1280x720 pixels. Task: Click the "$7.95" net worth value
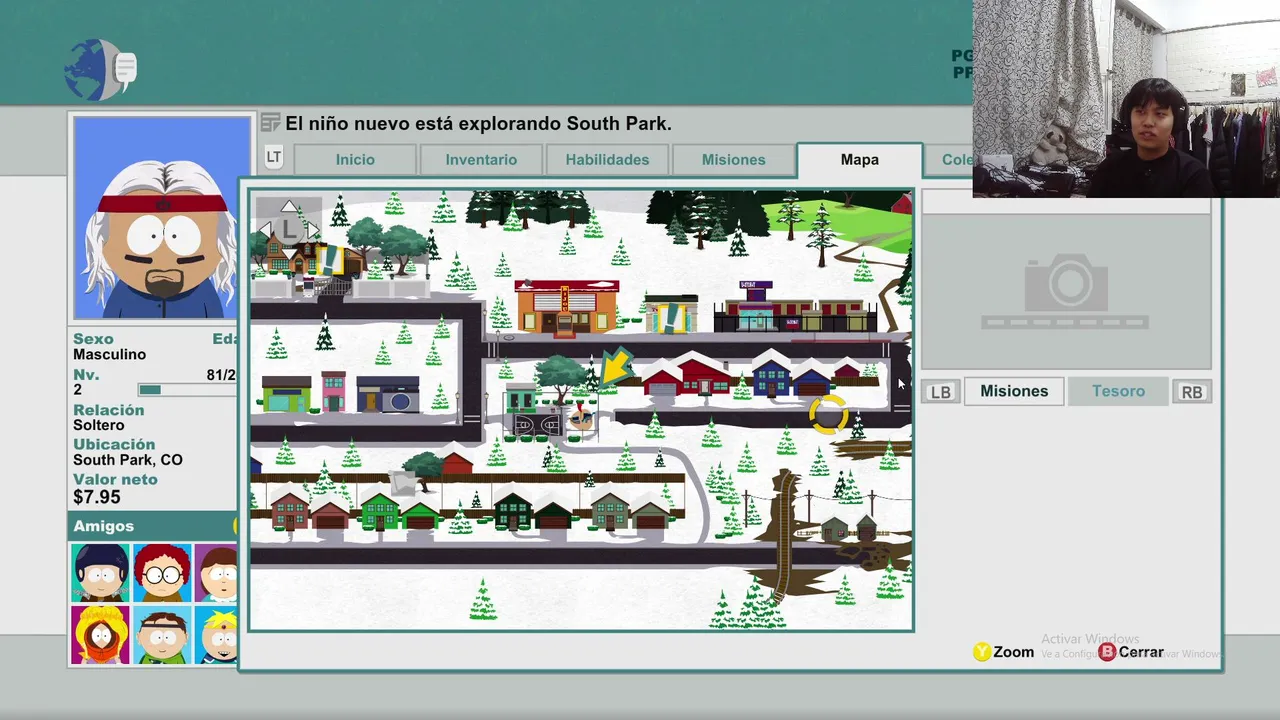(x=97, y=497)
